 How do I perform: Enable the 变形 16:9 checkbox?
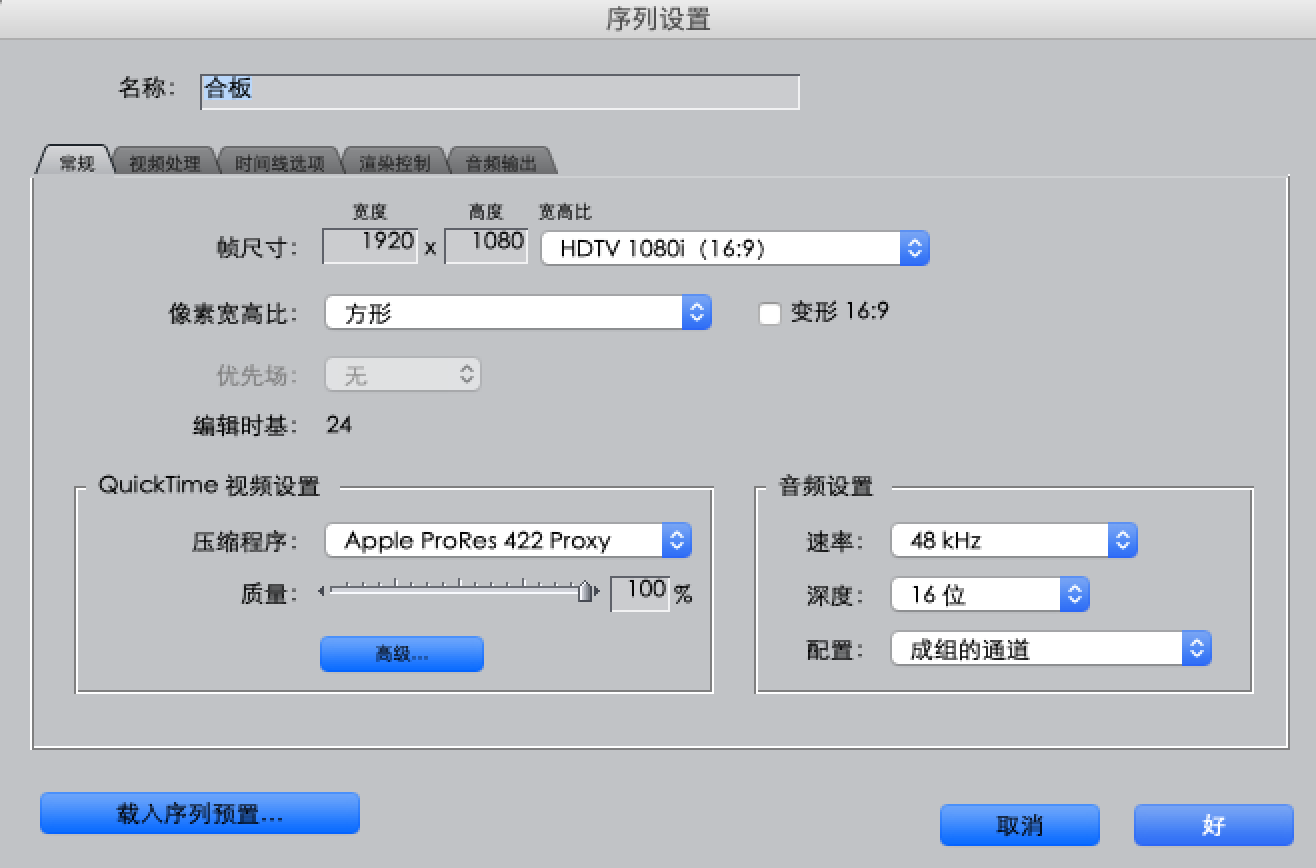[769, 314]
